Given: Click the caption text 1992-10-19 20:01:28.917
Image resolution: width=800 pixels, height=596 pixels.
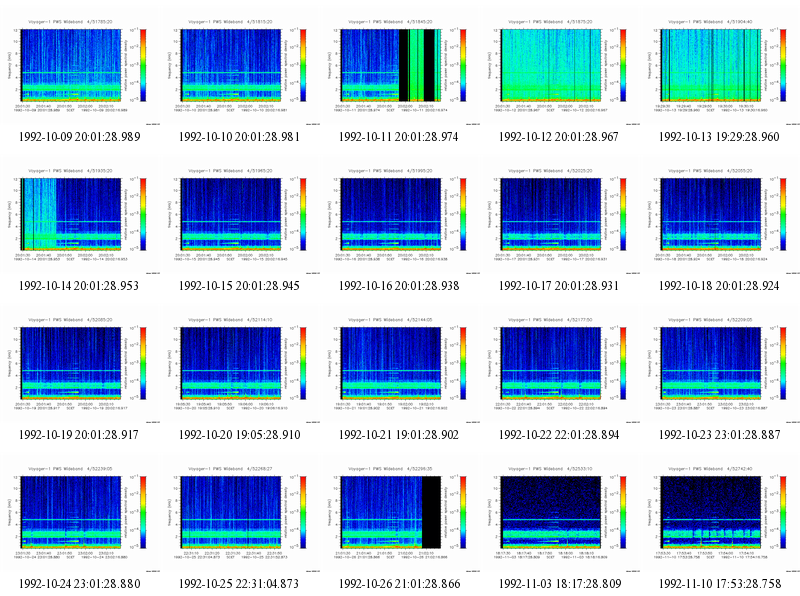Looking at the screenshot, I should point(79,435).
